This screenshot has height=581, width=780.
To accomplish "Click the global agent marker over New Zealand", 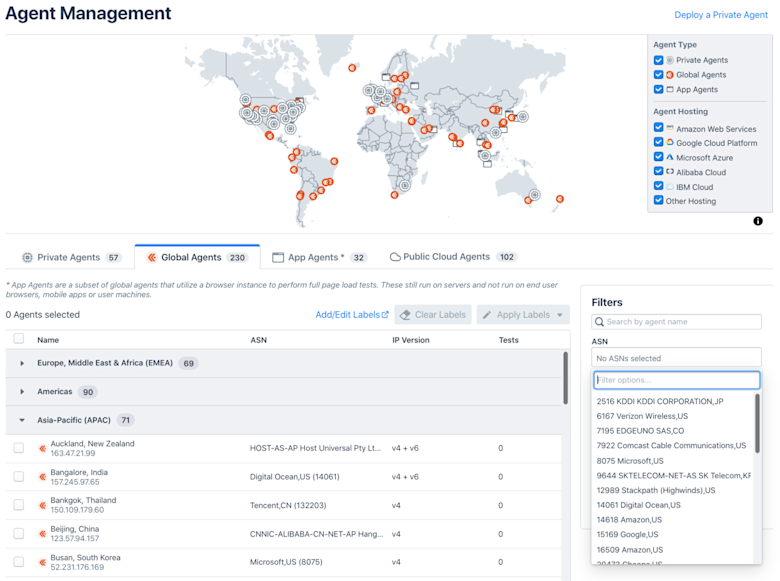I will (x=560, y=199).
